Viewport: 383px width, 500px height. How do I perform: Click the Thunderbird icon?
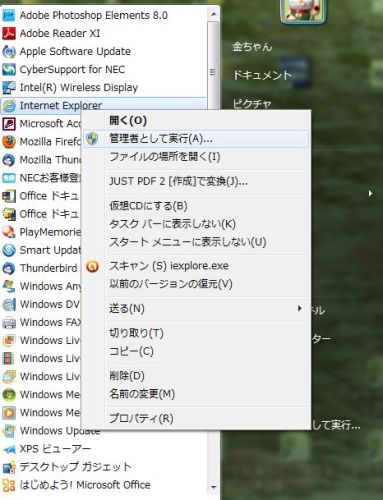[9, 268]
